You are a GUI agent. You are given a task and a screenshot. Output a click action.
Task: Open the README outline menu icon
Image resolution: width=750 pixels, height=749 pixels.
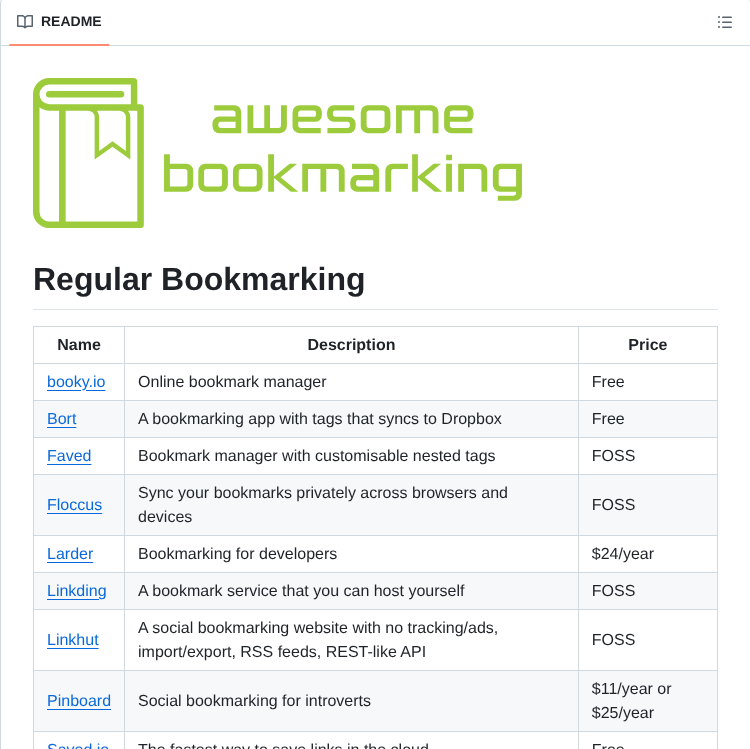tap(724, 22)
